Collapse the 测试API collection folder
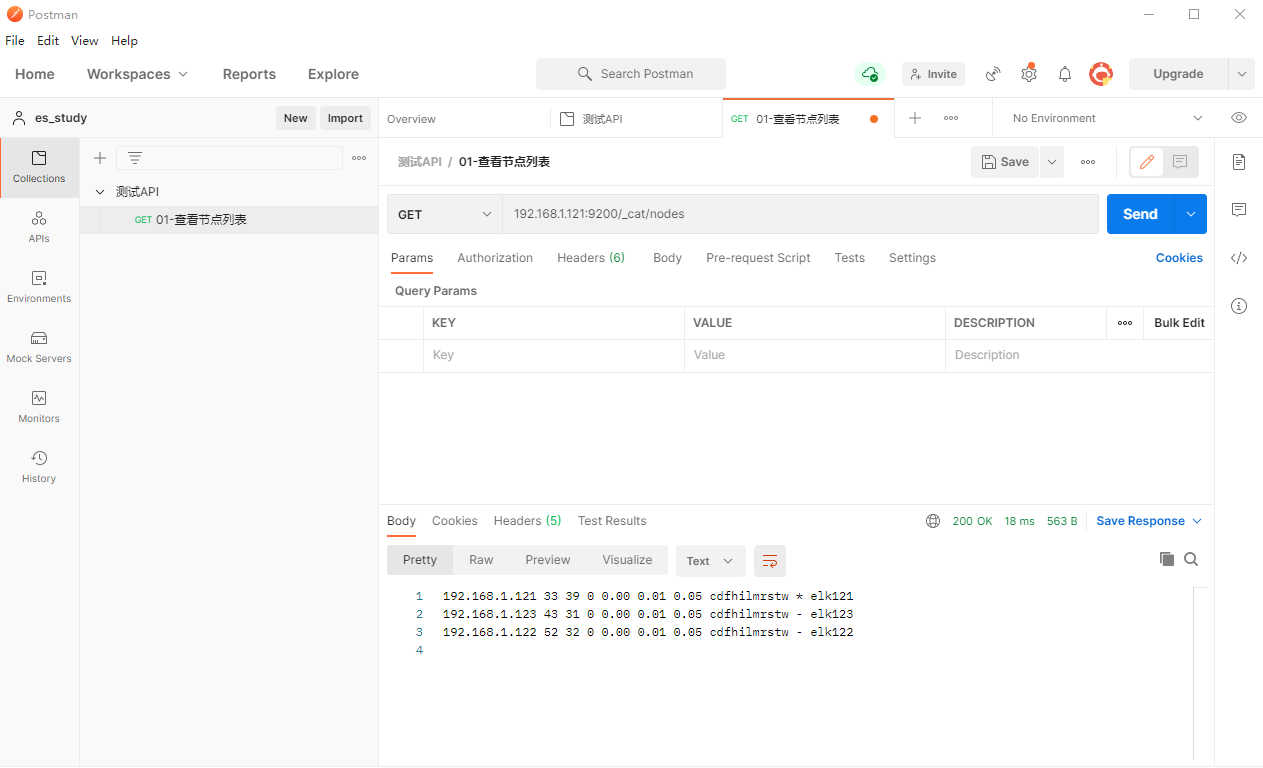This screenshot has width=1263, height=768. pos(99,192)
